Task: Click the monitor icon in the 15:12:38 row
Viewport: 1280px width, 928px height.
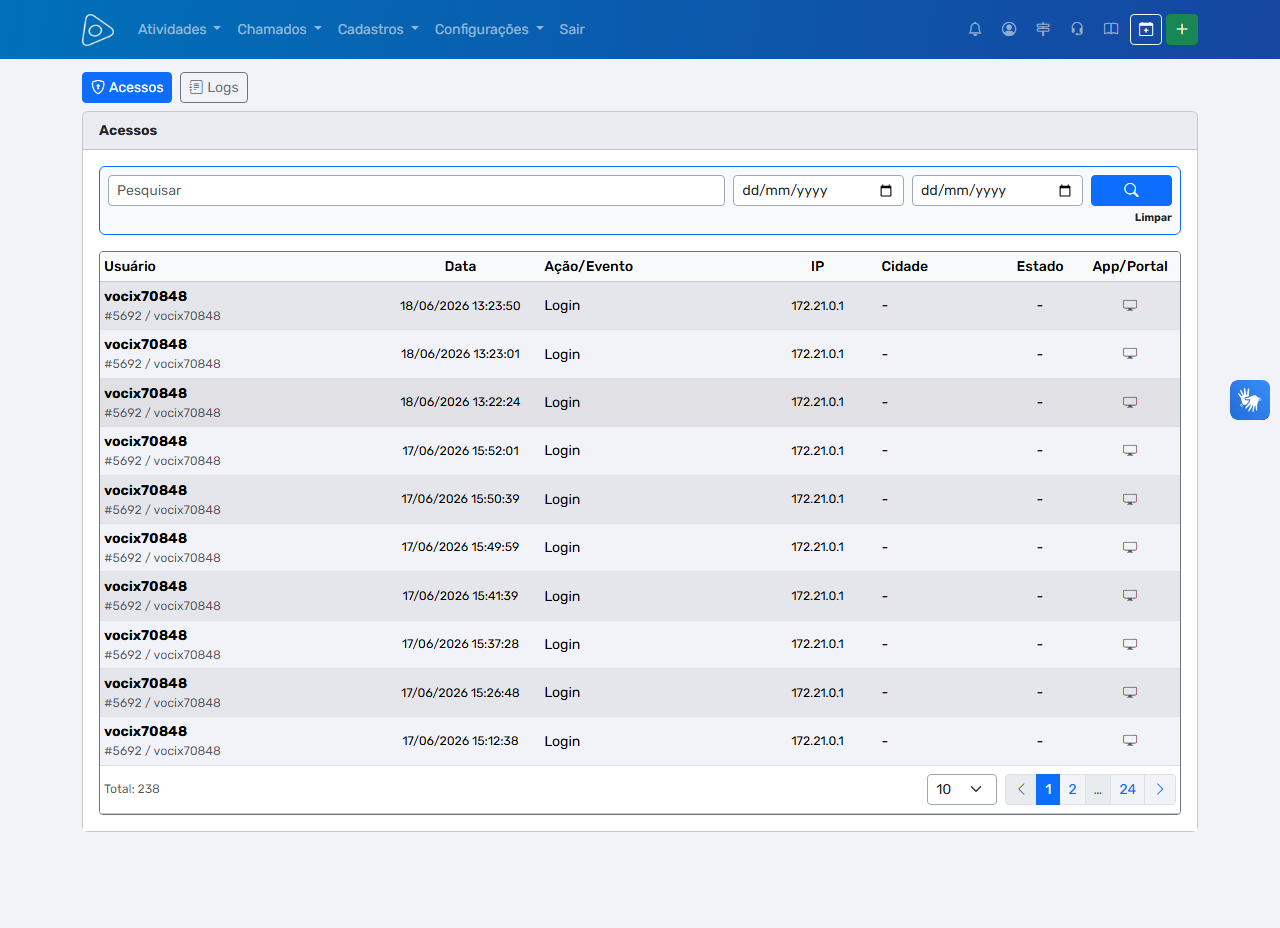Action: (x=1130, y=741)
